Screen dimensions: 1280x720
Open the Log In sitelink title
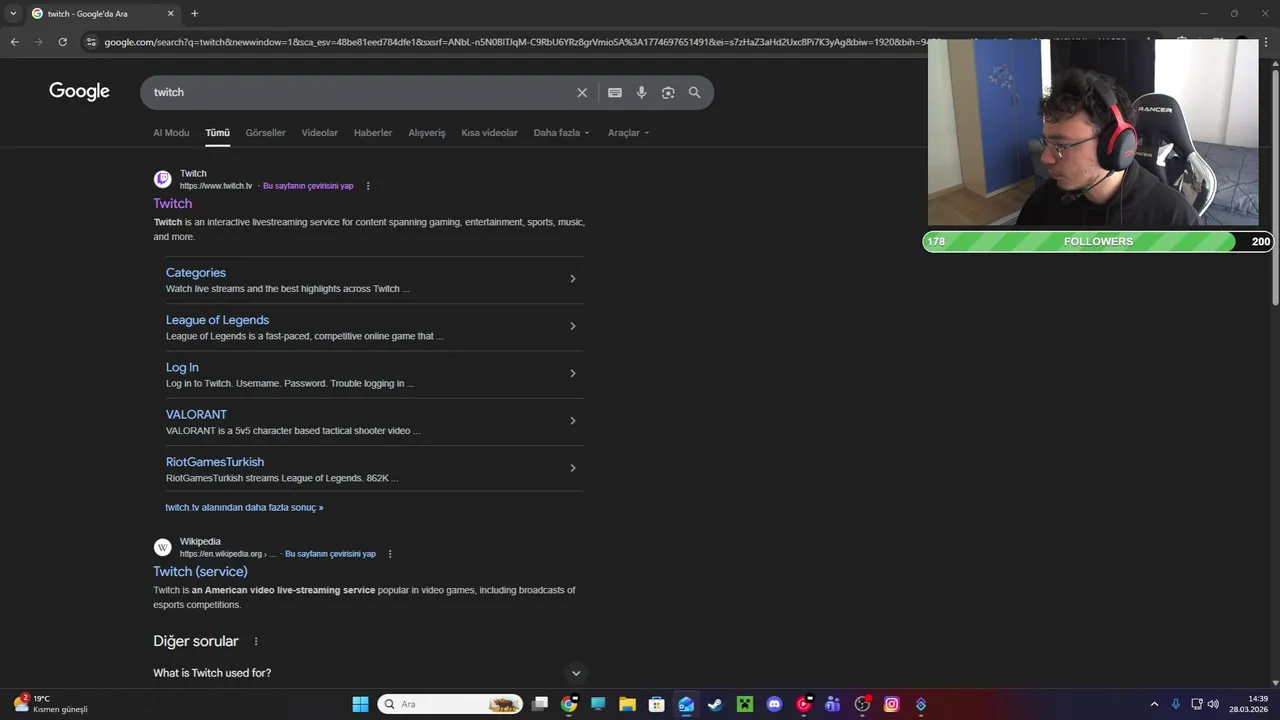tap(182, 367)
